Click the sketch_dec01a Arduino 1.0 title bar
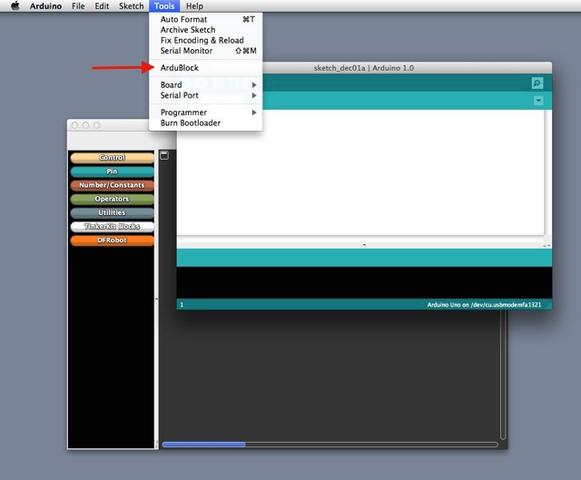581x480 pixels. pos(364,68)
